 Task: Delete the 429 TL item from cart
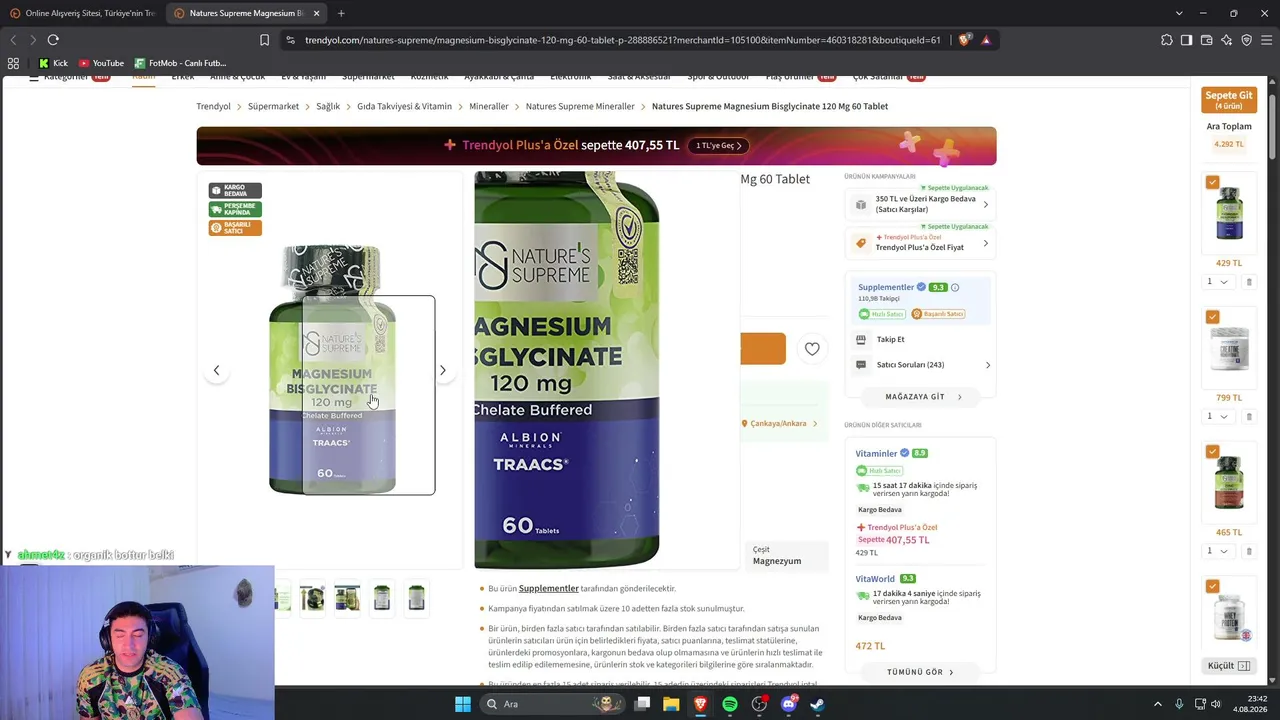1249,282
